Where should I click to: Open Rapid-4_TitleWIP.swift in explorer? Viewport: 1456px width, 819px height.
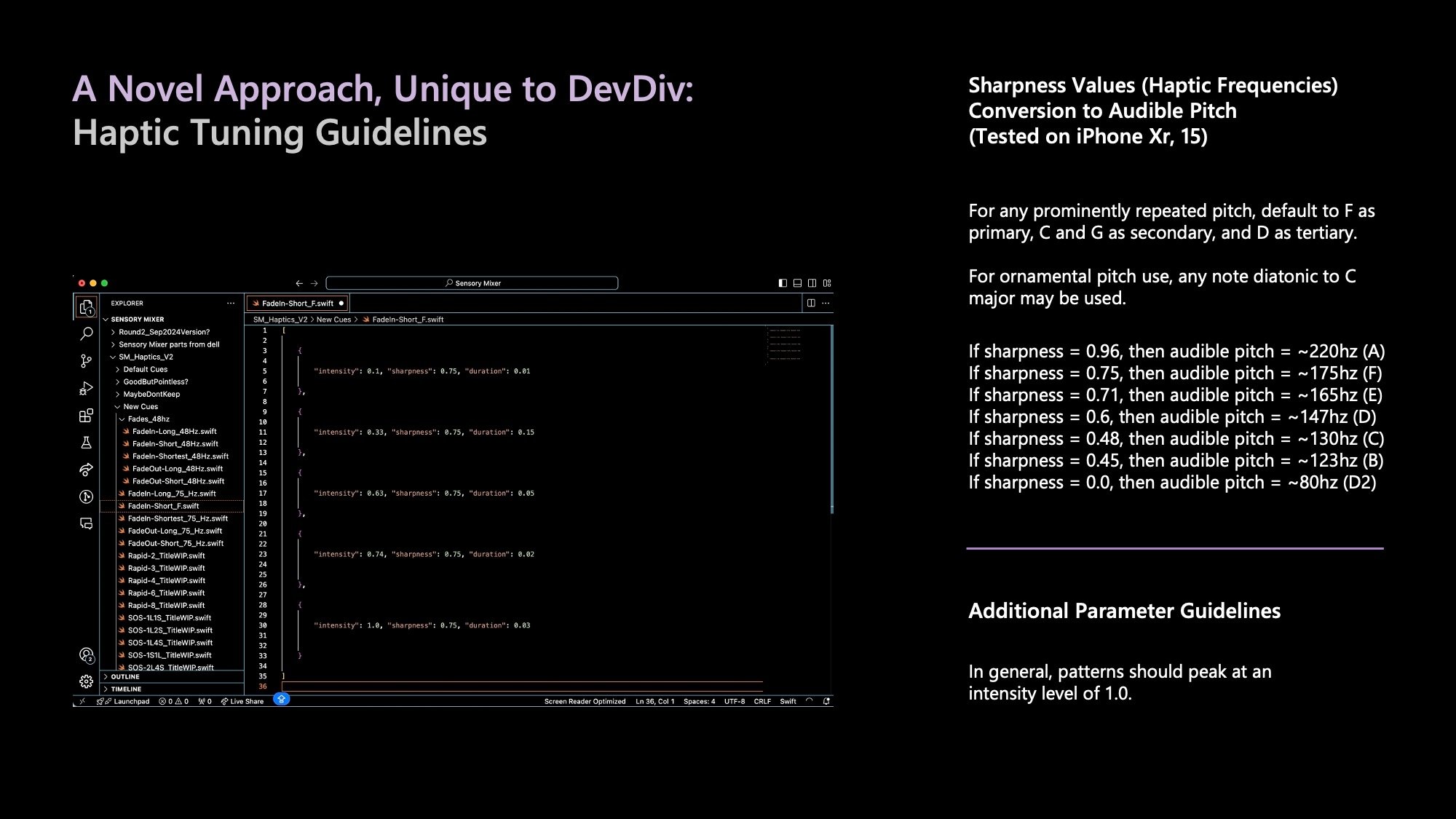(171, 581)
